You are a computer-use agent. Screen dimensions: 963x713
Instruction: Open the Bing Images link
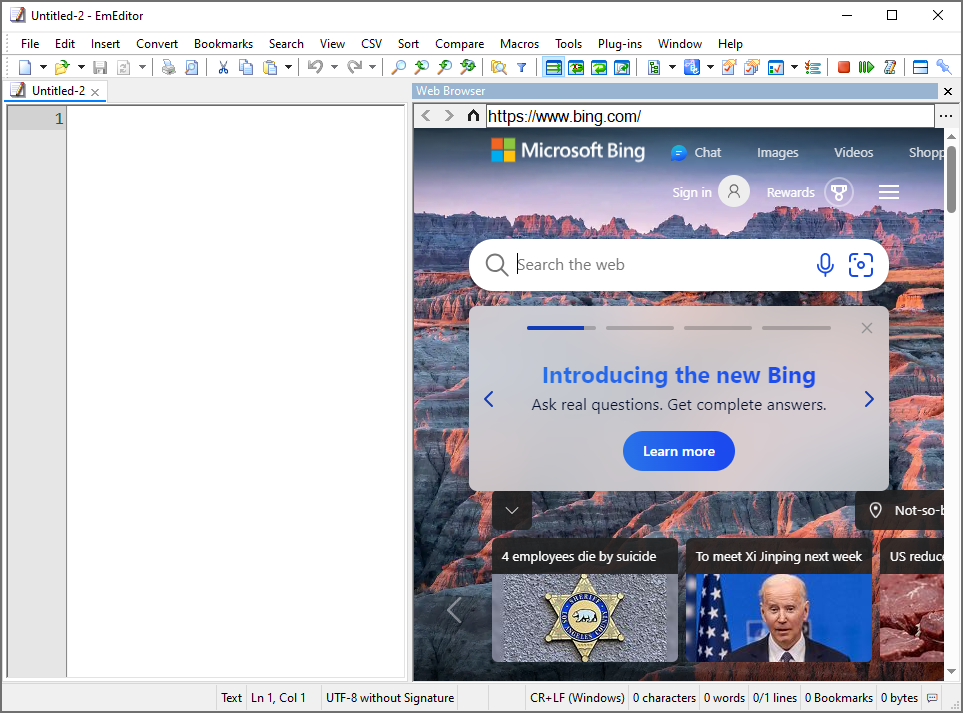pyautogui.click(x=778, y=152)
